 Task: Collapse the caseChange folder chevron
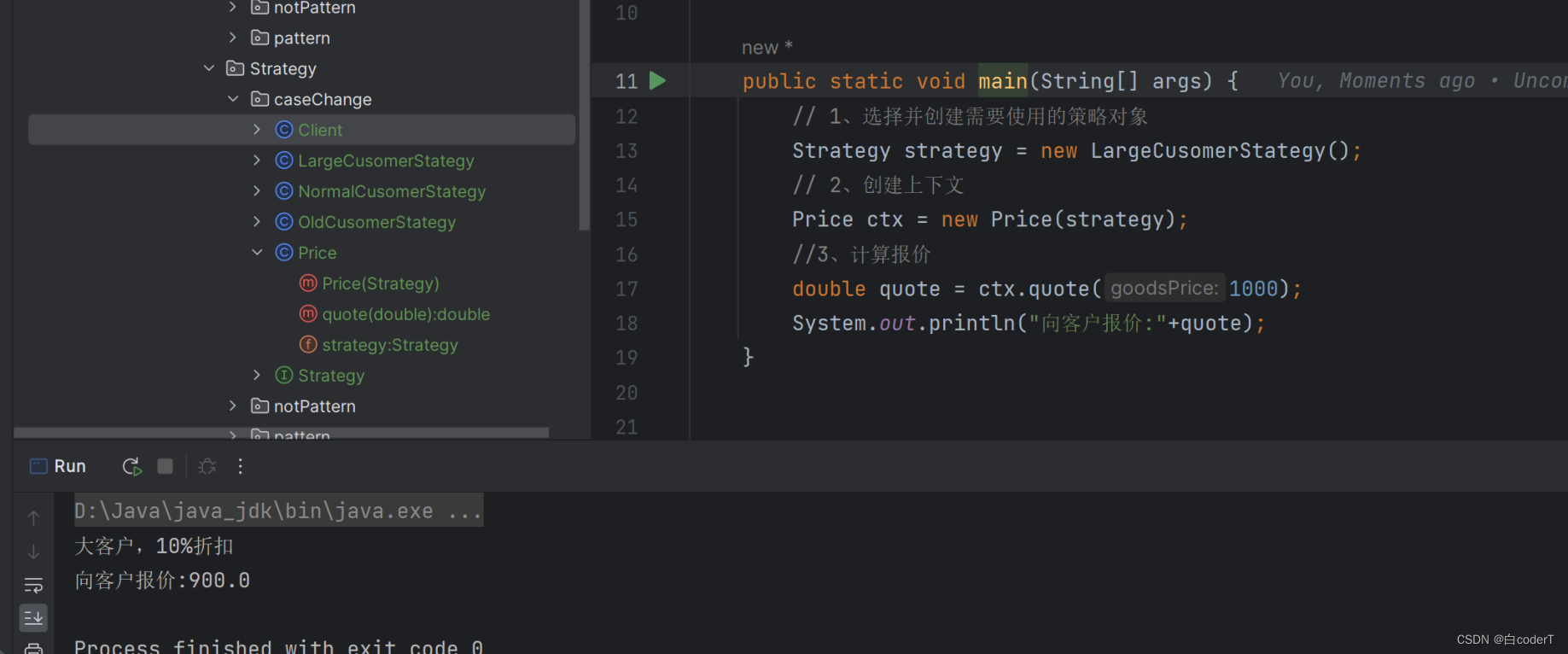(x=233, y=99)
